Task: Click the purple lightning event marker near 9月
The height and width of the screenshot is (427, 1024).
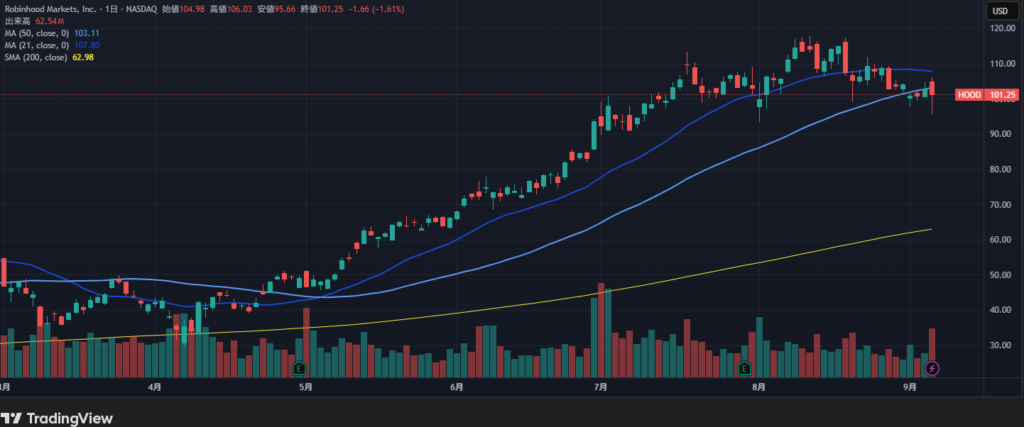Action: 933,369
